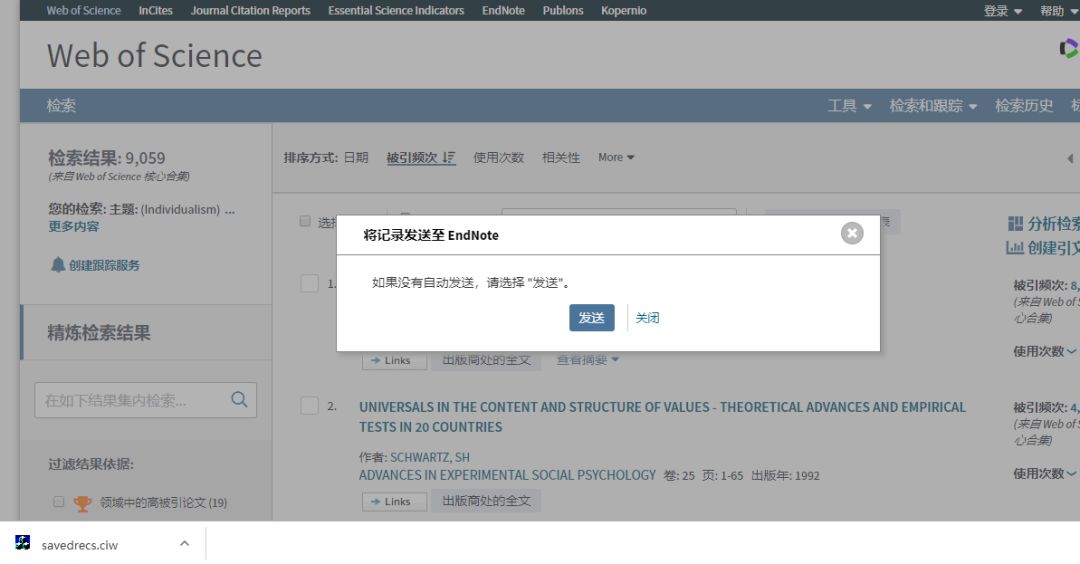
Task: Tick checkbox for result 2
Action: pyautogui.click(x=309, y=406)
